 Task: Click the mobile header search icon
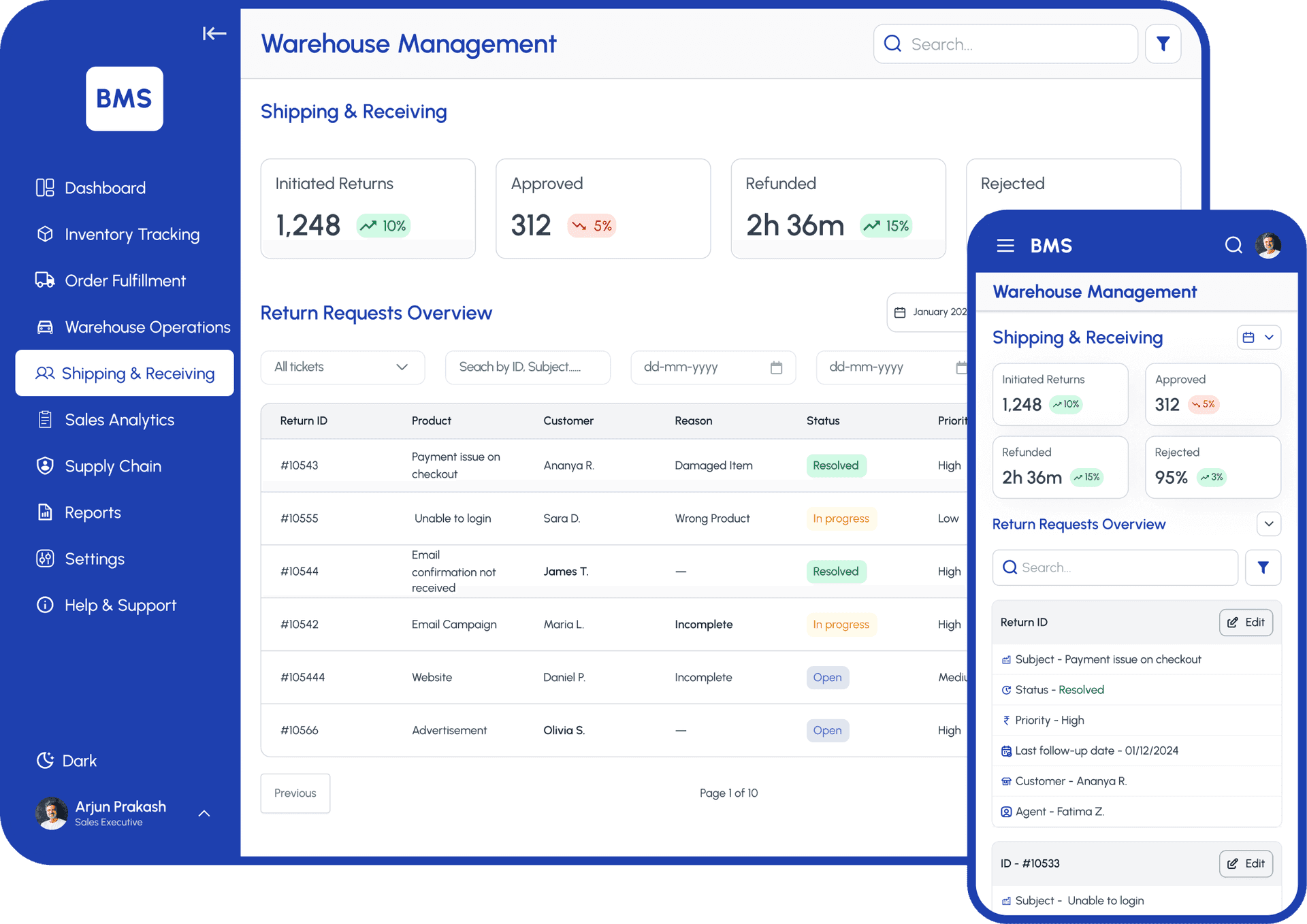point(1233,245)
